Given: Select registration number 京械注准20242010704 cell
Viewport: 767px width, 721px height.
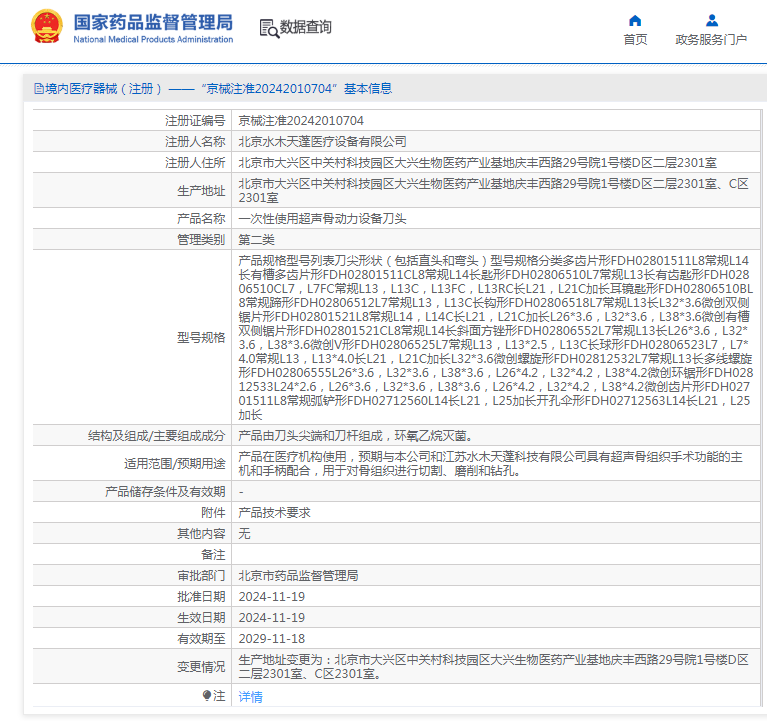Looking at the screenshot, I should click(301, 121).
